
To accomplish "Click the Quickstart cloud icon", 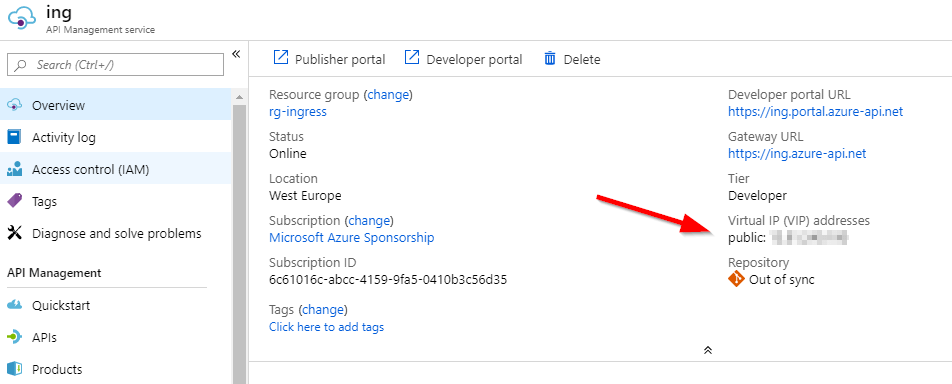I will point(14,305).
